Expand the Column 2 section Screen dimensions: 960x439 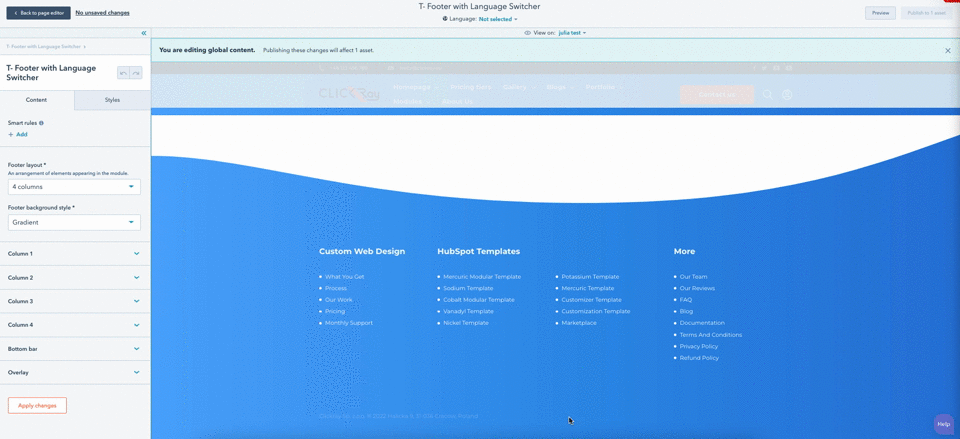pos(75,277)
